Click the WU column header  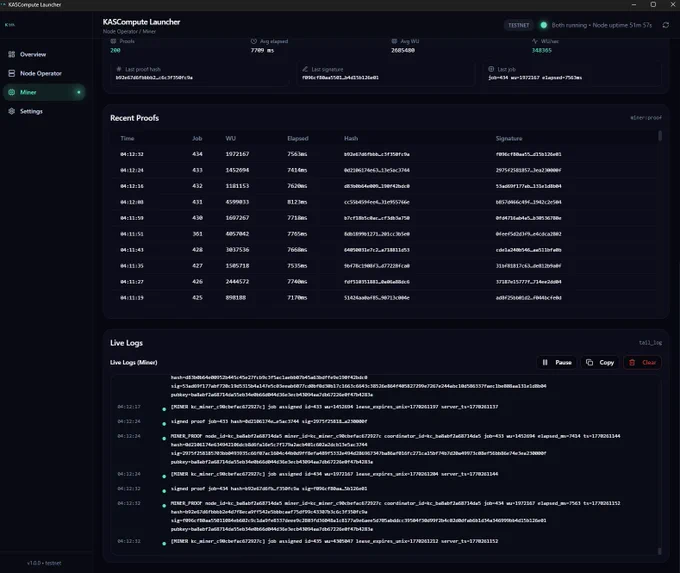coord(230,138)
